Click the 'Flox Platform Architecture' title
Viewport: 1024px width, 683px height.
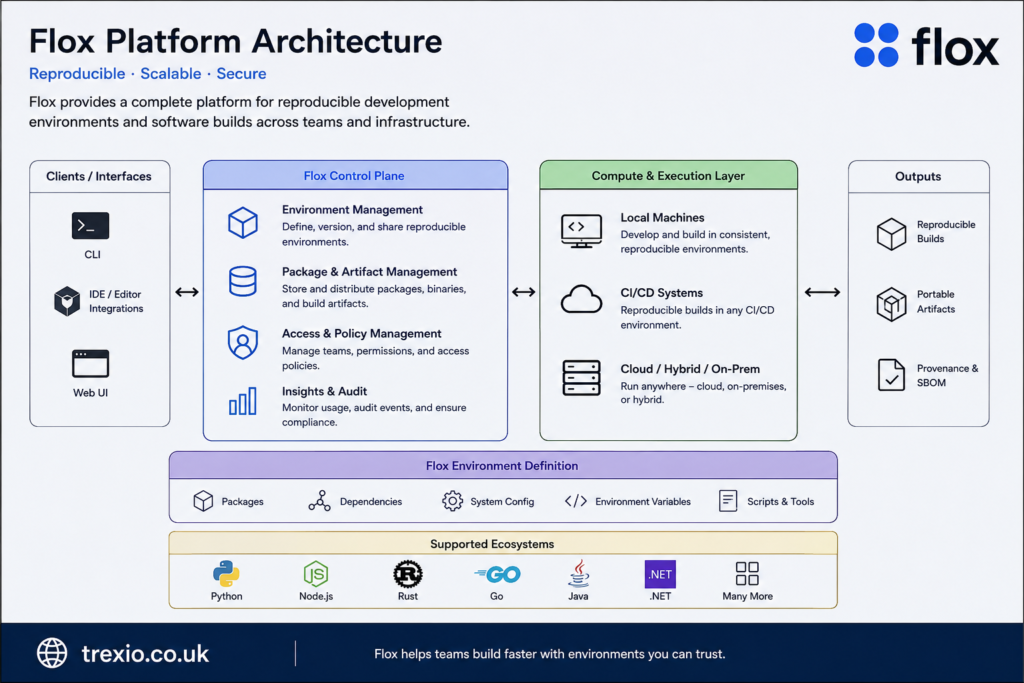236,41
